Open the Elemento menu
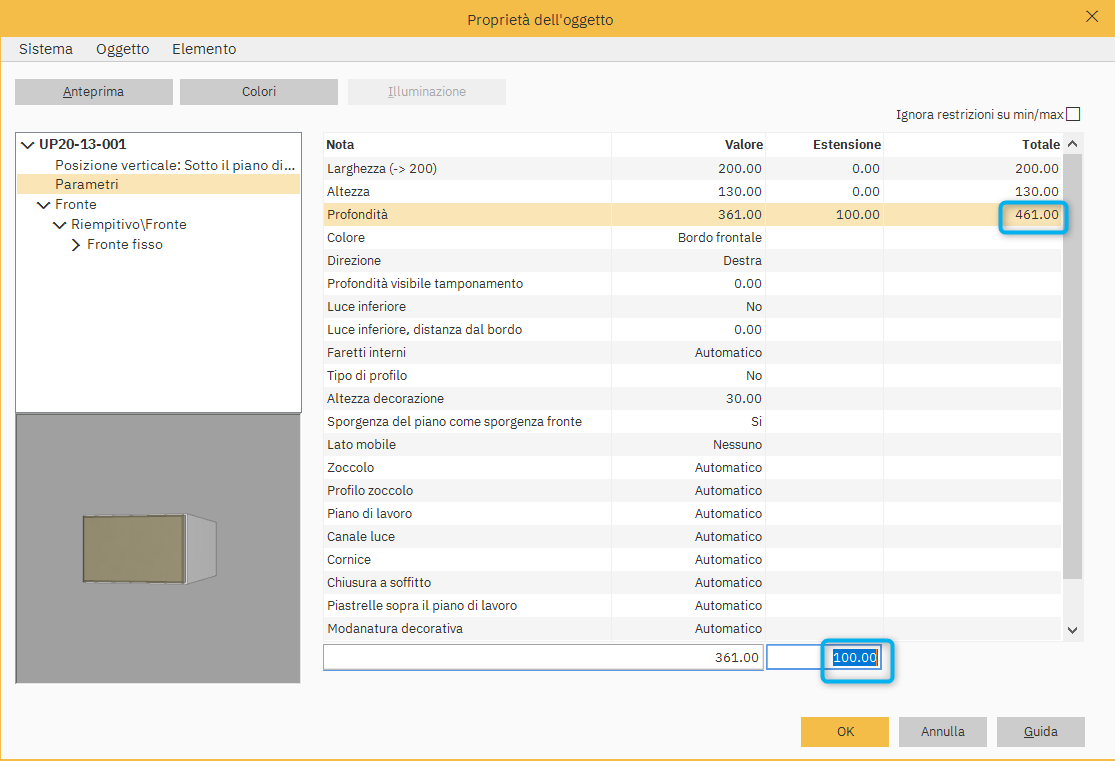1115x761 pixels. point(204,49)
